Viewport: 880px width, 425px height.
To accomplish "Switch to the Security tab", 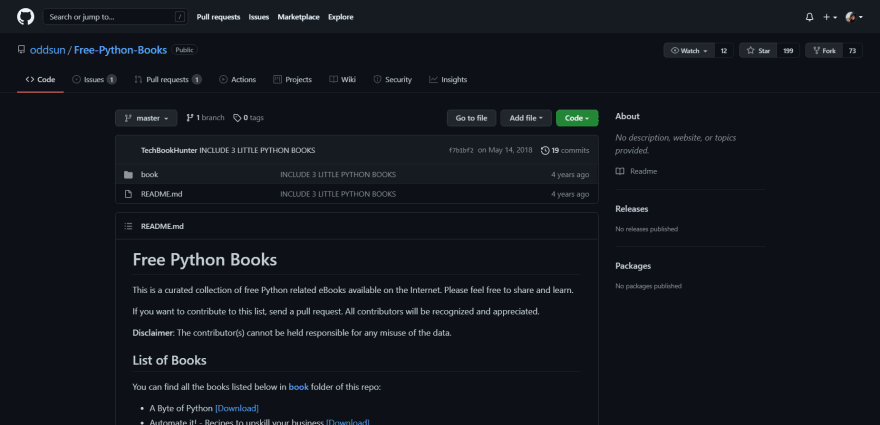I will (392, 80).
